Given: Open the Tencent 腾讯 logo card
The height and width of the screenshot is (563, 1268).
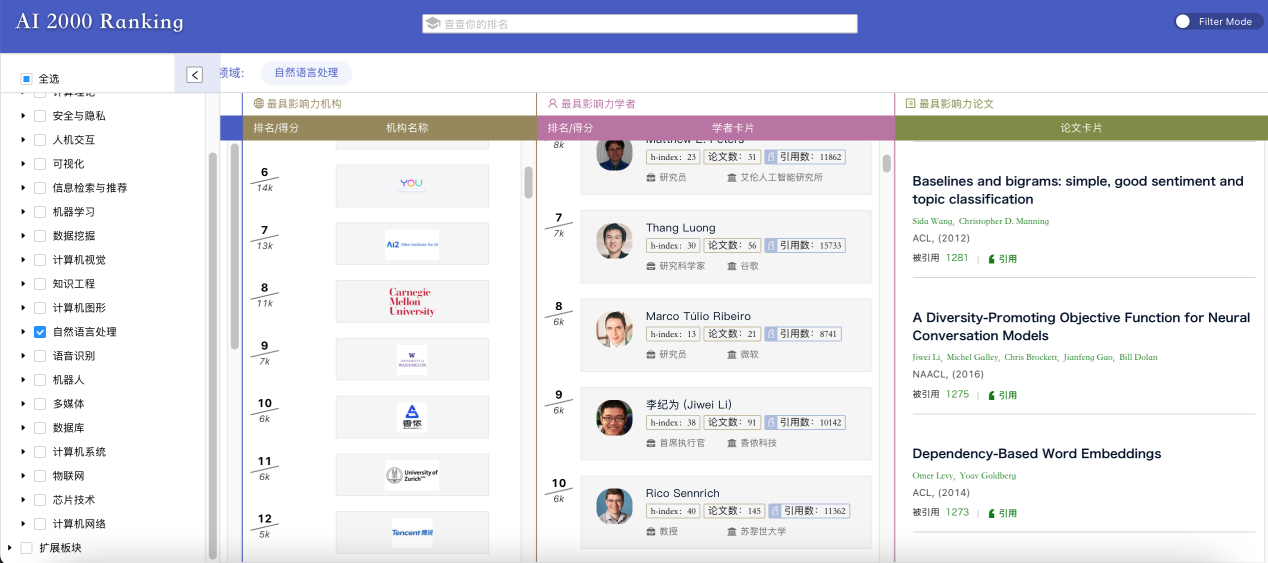Looking at the screenshot, I should [x=412, y=532].
